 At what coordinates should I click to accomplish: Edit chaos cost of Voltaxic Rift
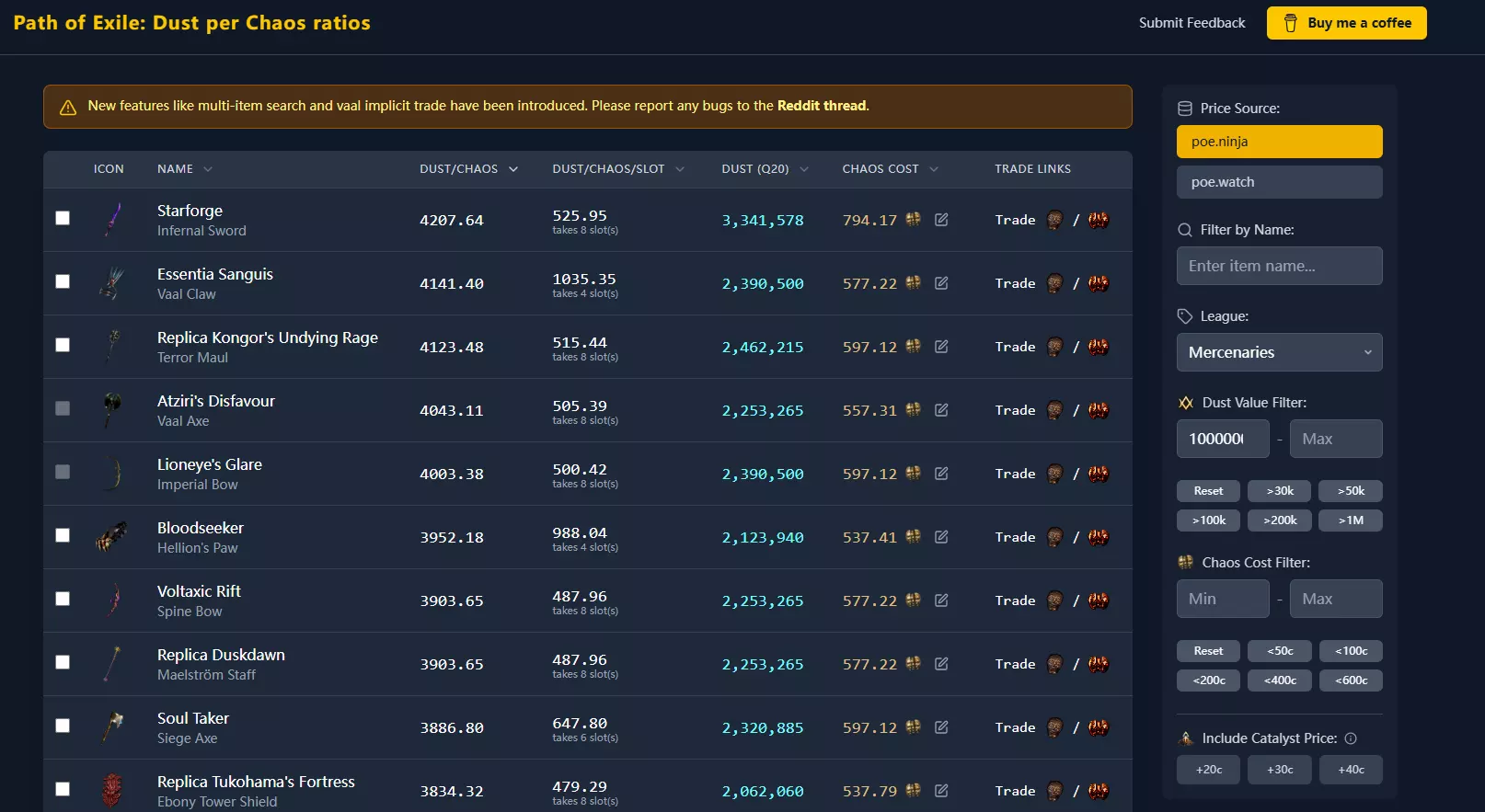click(x=941, y=600)
